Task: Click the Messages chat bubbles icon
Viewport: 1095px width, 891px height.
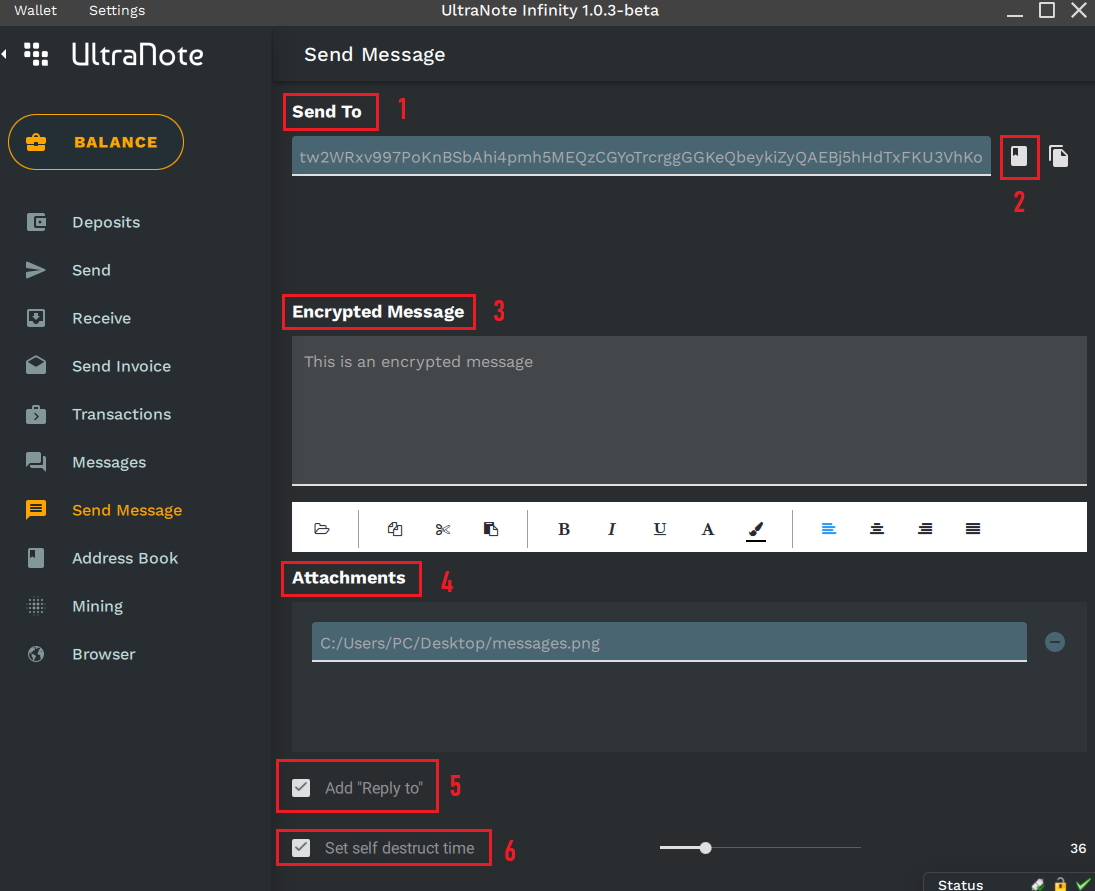Action: tap(36, 462)
